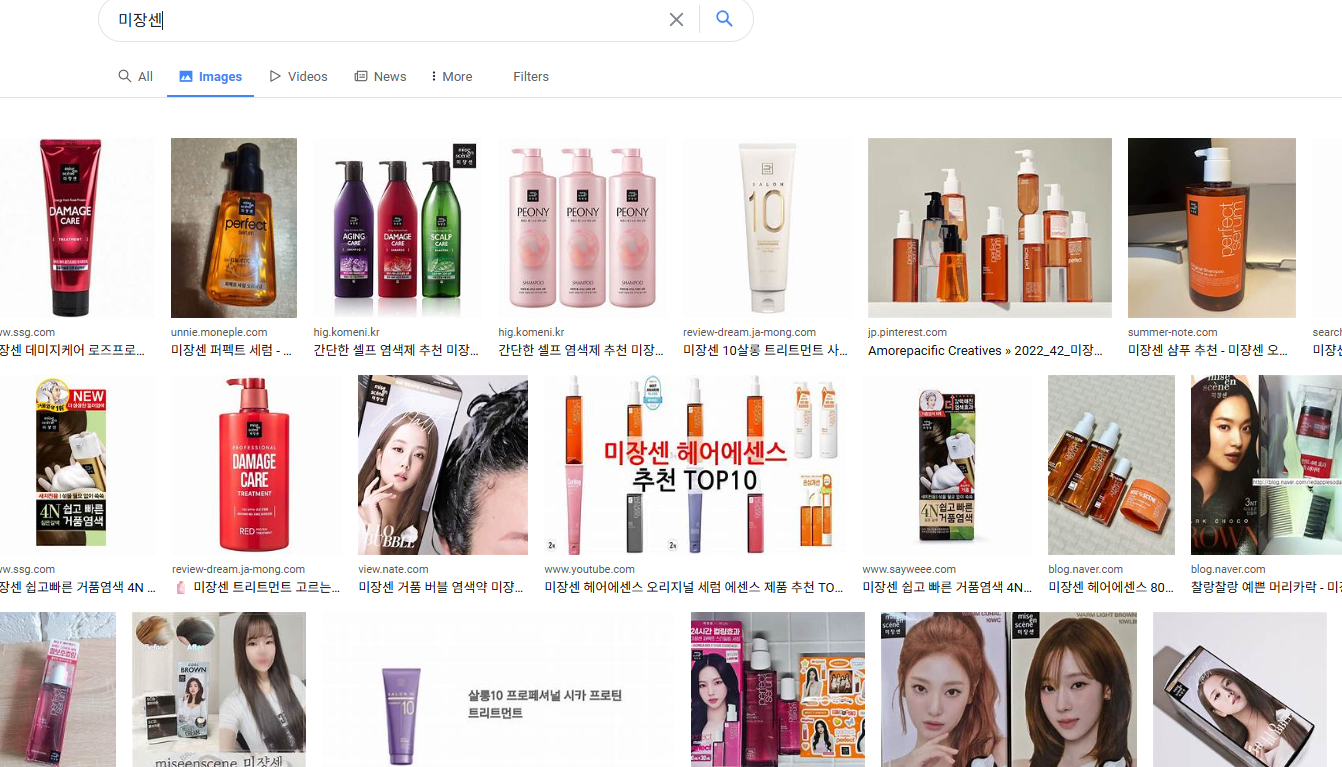Open the 'Amorepacific Creatives » 2022_42' title
The width and height of the screenshot is (1342, 767).
985,351
